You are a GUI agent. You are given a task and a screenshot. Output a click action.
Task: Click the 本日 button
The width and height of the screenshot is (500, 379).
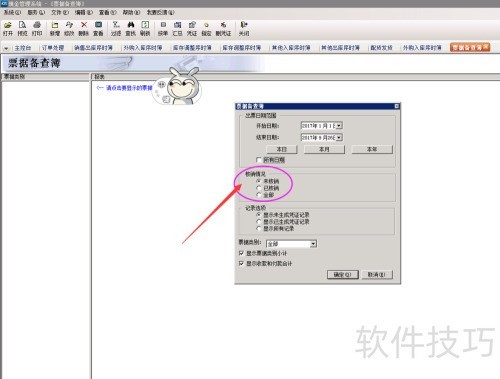click(x=282, y=149)
